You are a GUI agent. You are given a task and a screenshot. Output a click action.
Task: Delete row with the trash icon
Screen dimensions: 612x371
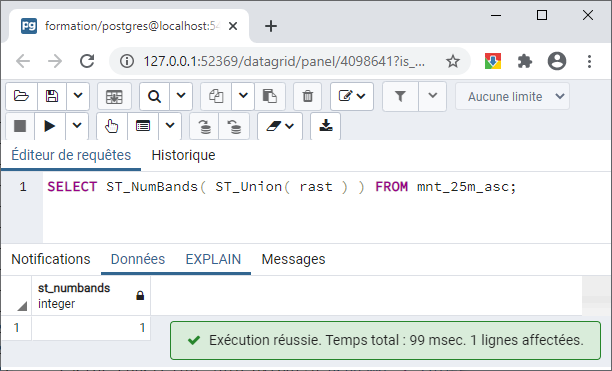(x=308, y=96)
